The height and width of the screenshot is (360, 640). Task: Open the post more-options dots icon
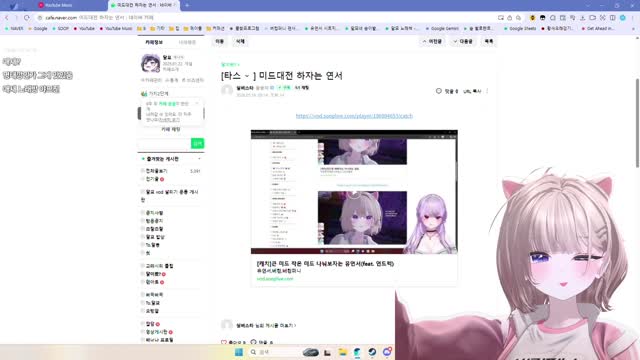tap(487, 91)
